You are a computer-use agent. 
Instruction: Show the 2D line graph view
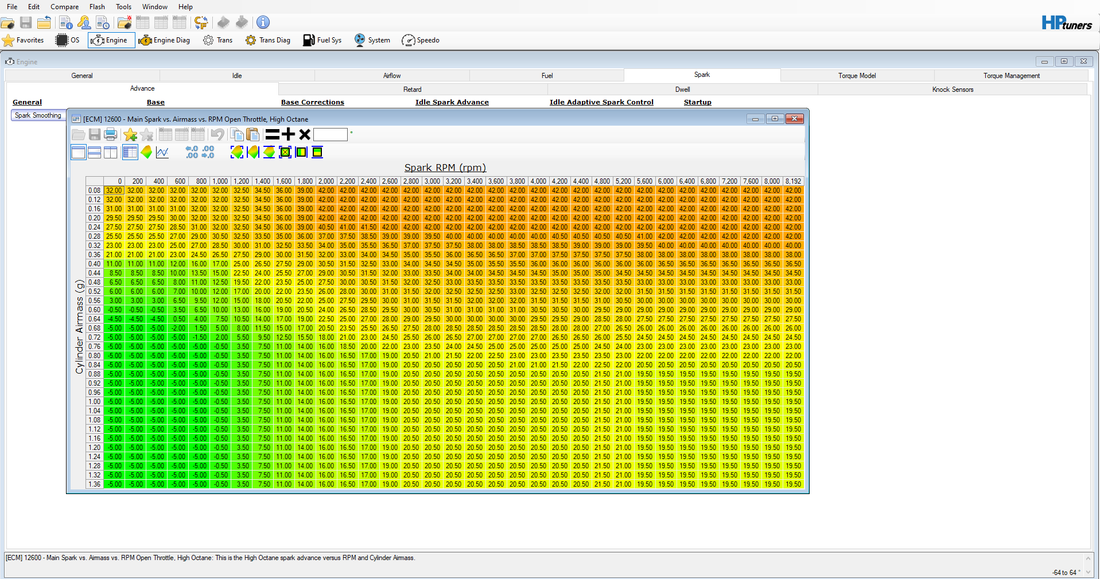click(163, 152)
